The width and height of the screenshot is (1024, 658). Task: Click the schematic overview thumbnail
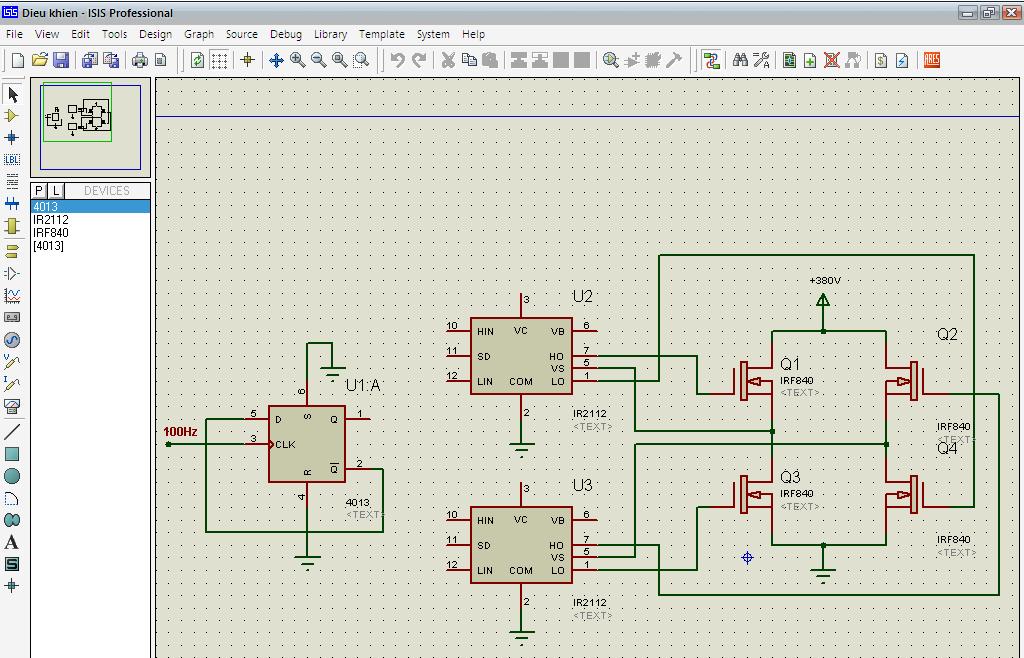point(90,127)
